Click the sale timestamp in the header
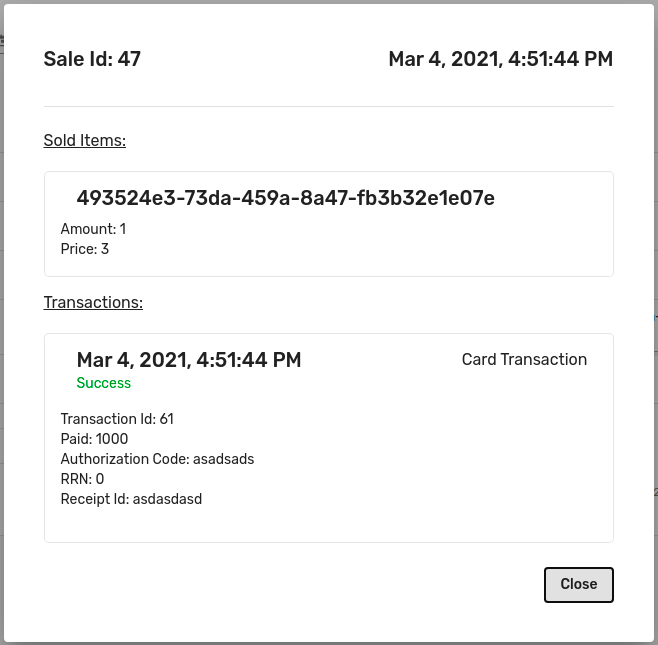Screen dimensions: 658x645 tap(500, 60)
